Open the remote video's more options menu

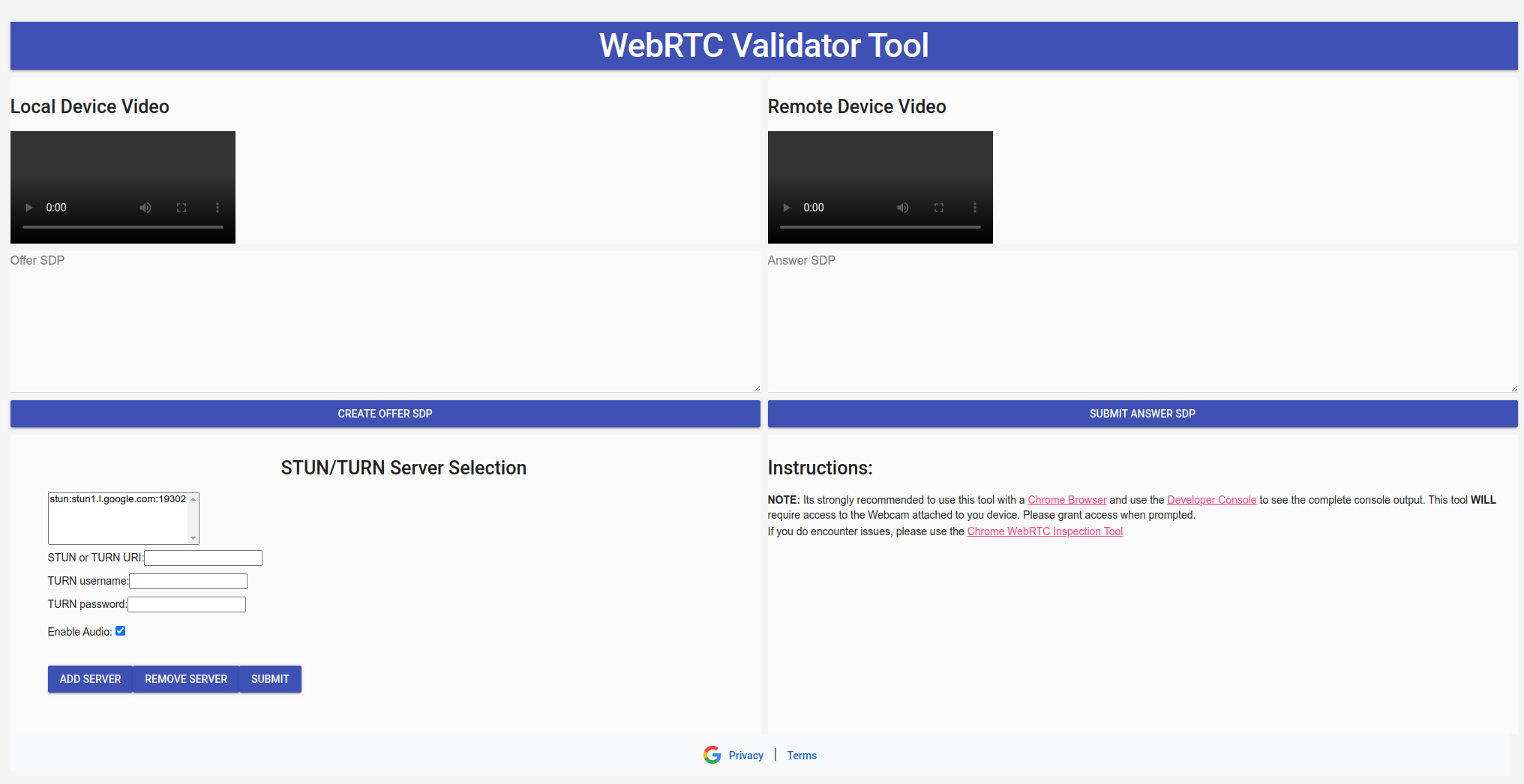click(x=975, y=208)
